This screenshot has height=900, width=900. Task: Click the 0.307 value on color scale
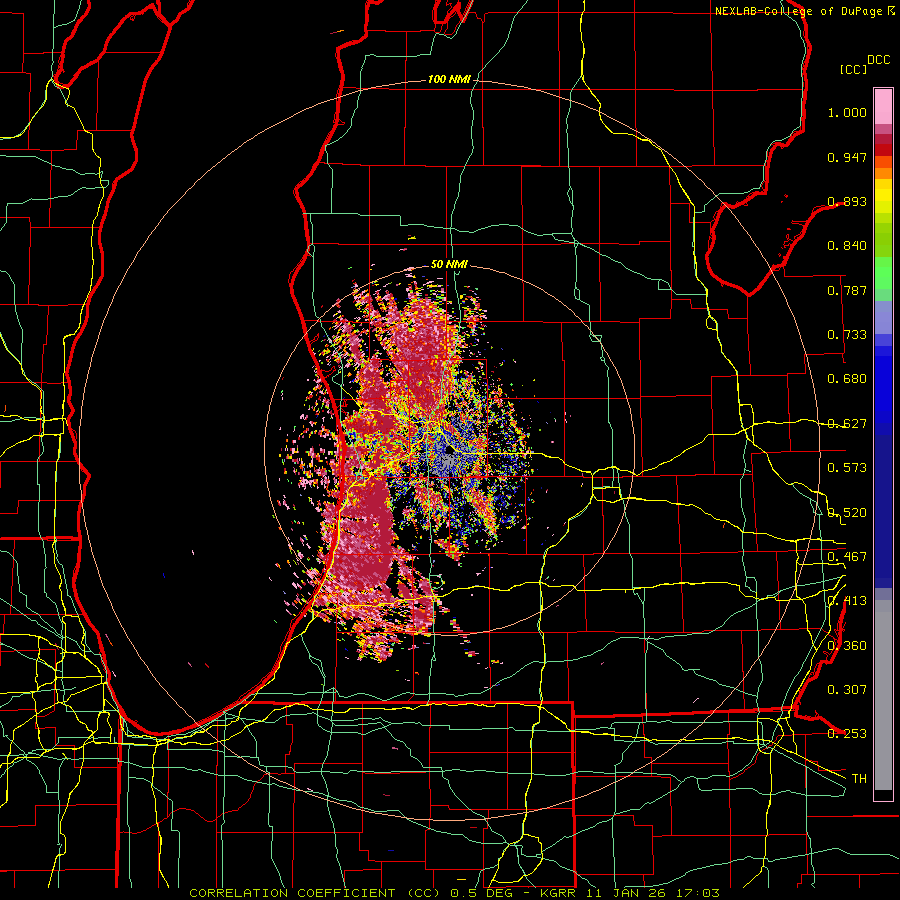(x=847, y=690)
